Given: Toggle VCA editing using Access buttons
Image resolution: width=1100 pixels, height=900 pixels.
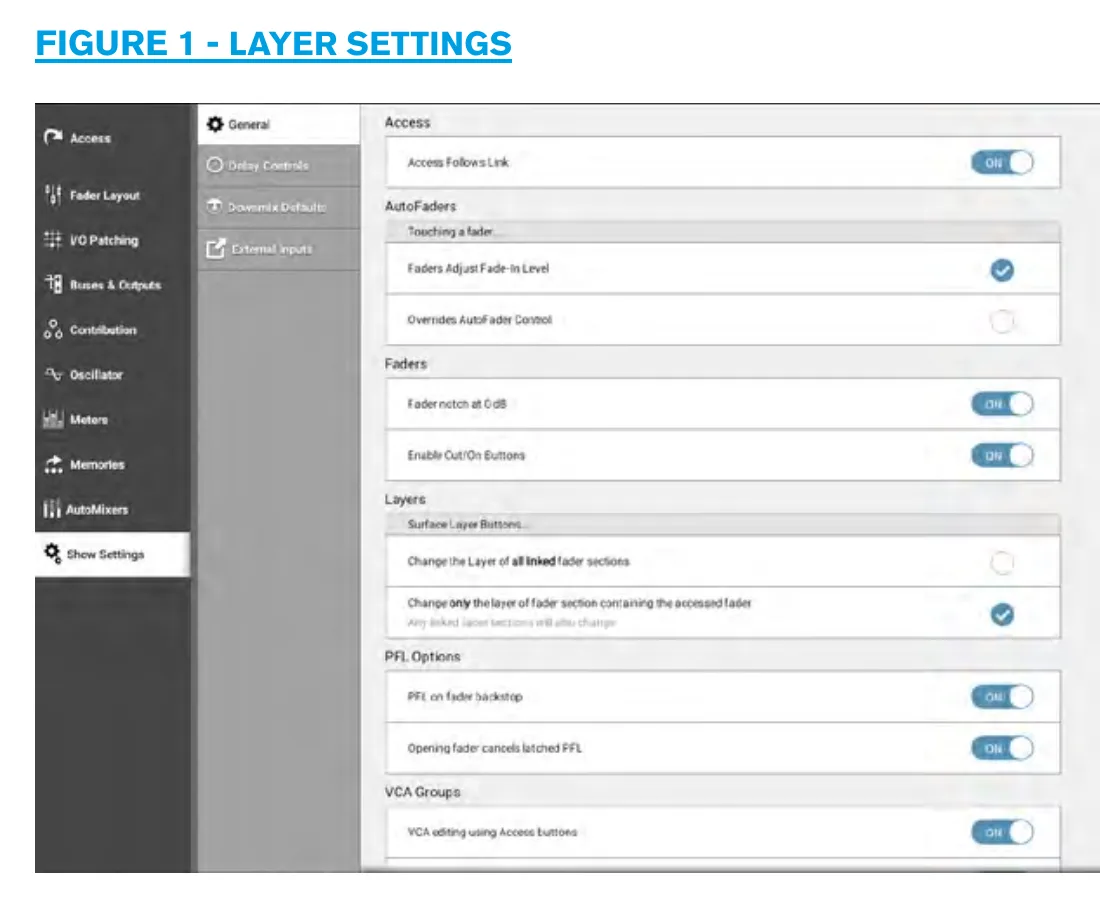Looking at the screenshot, I should (x=1002, y=833).
